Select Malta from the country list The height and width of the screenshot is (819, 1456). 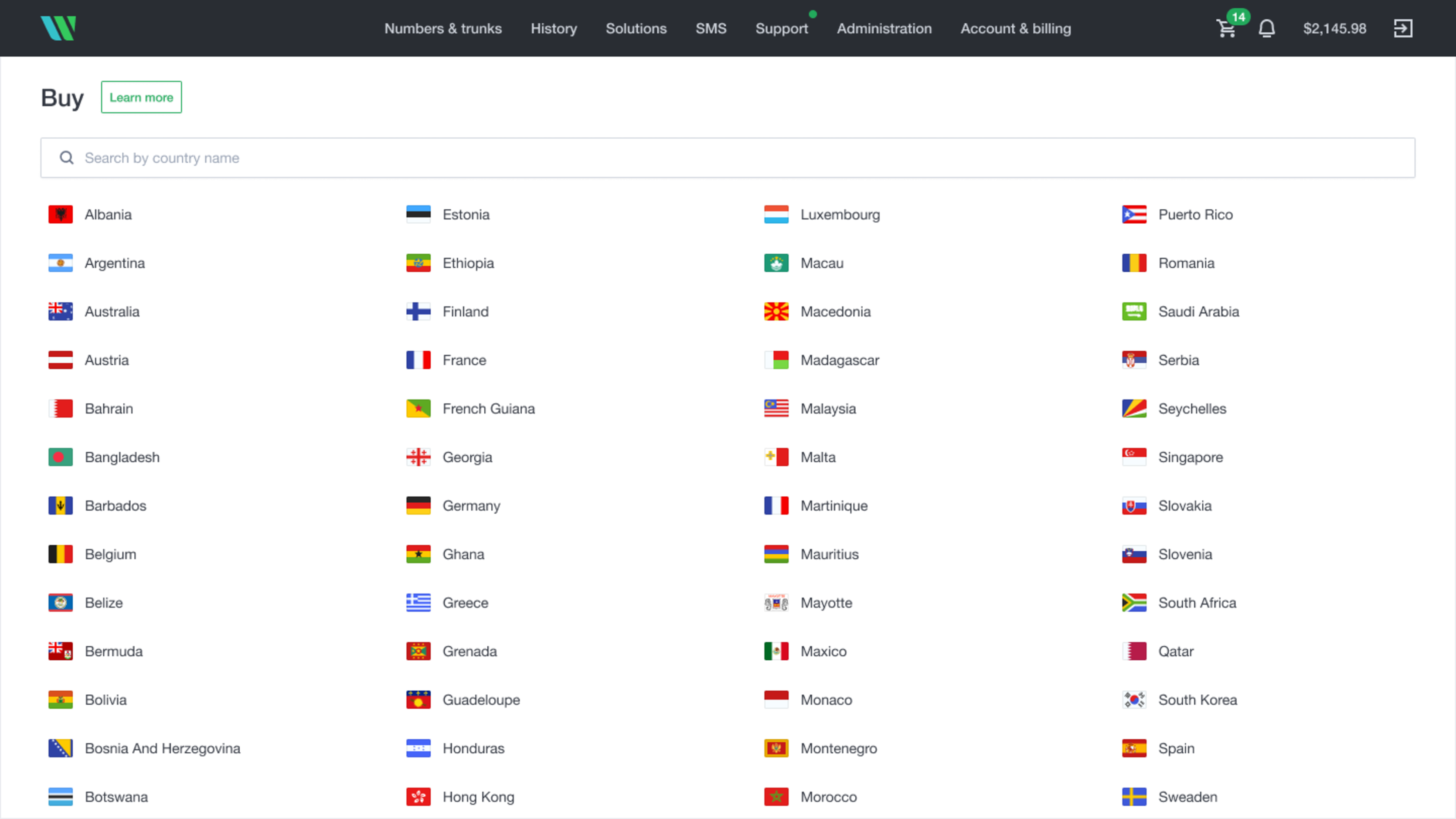click(818, 457)
